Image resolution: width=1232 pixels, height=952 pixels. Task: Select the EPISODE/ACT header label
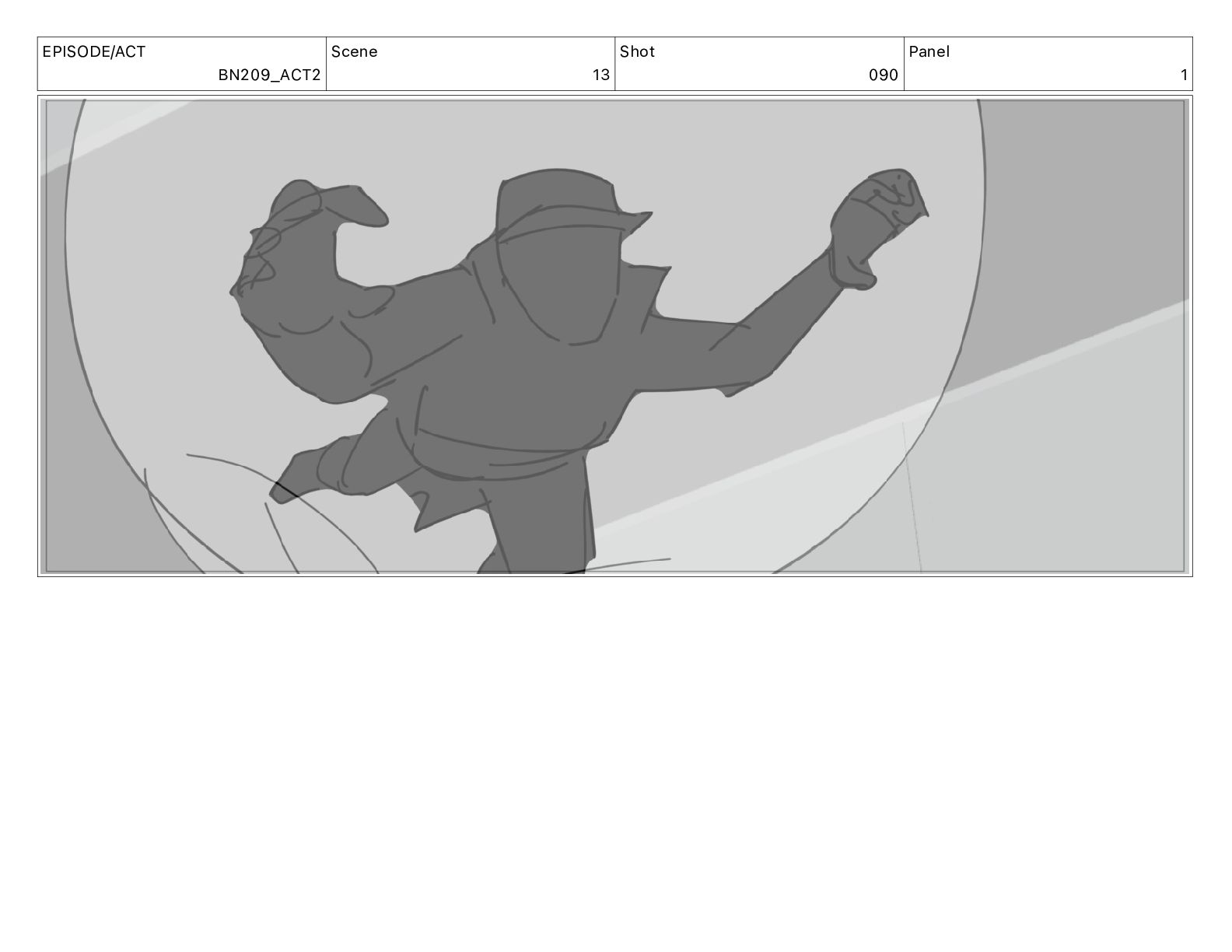coord(94,52)
